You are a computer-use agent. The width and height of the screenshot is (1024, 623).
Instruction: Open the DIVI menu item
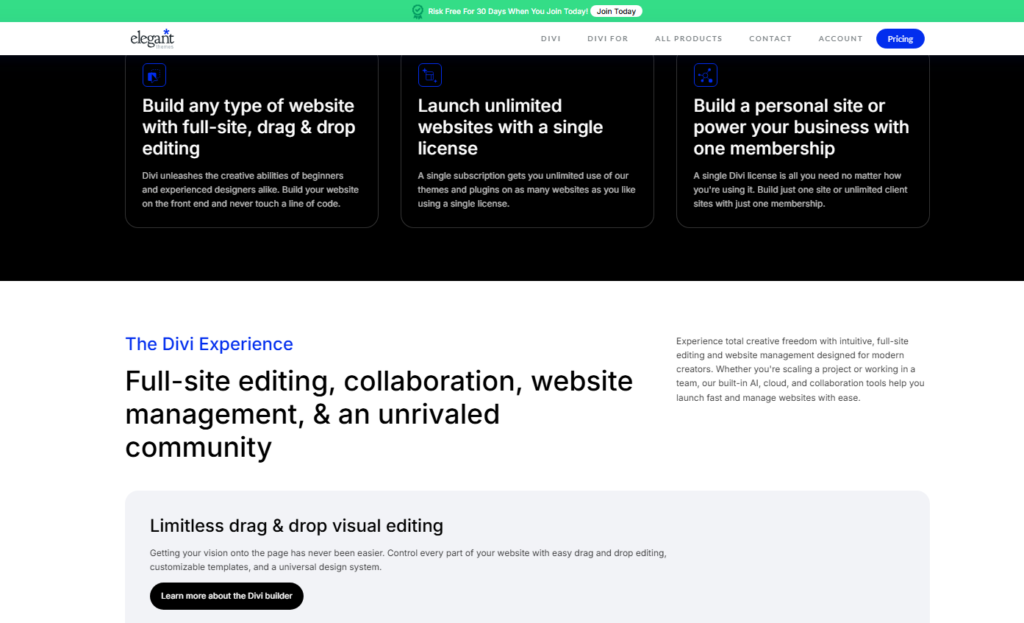(x=551, y=39)
